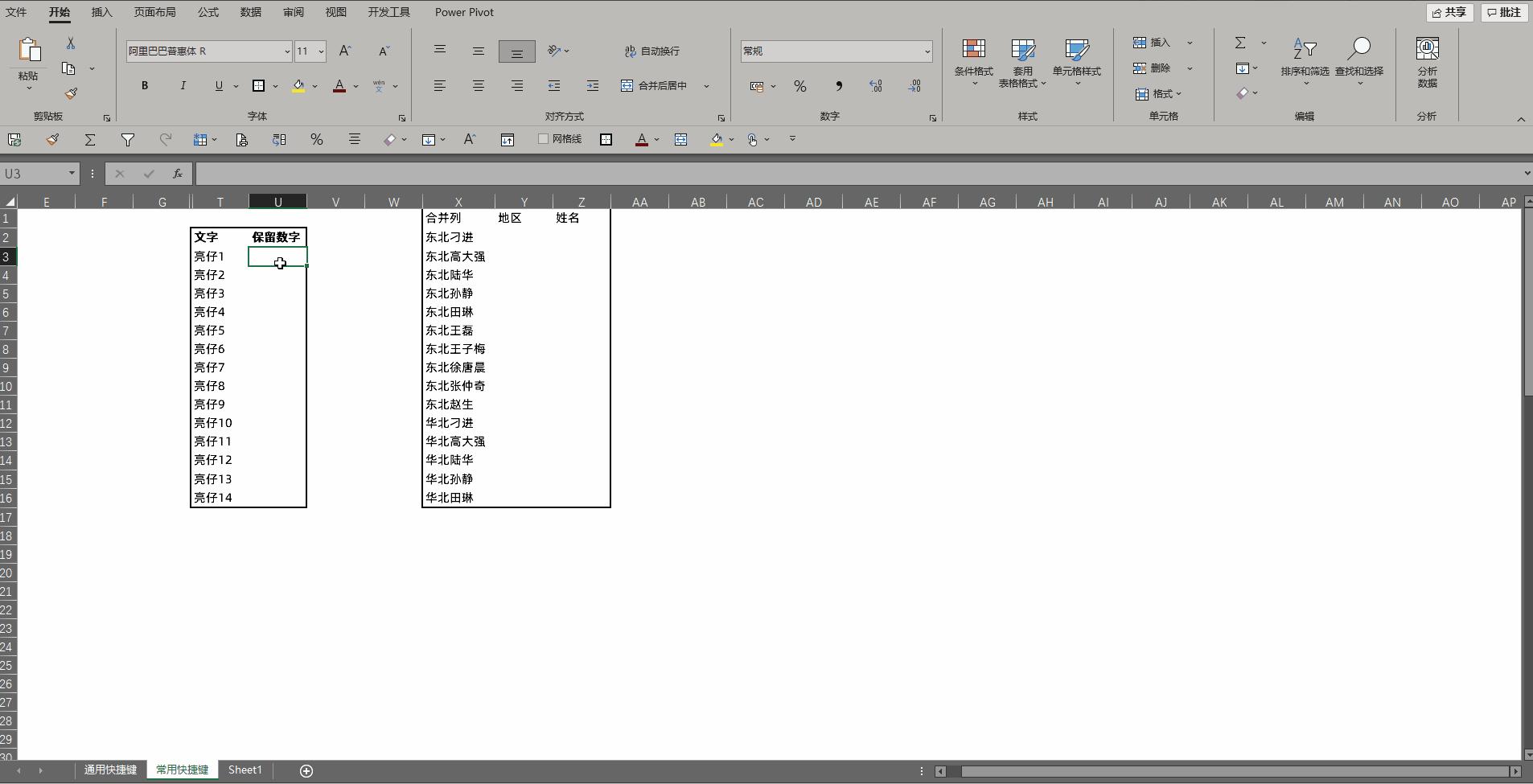Click into the formula bar

(x=857, y=174)
